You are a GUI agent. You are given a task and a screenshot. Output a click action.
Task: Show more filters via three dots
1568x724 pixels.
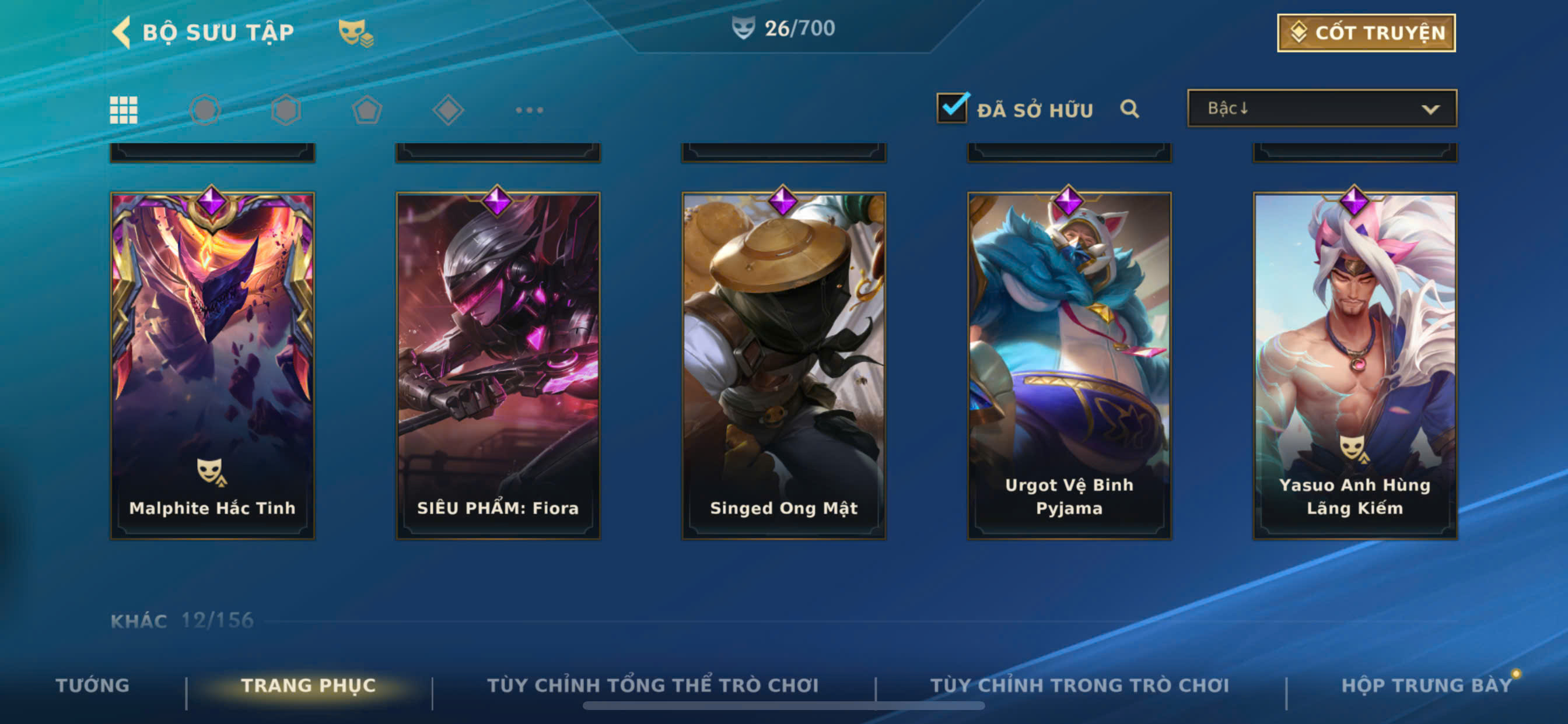529,110
